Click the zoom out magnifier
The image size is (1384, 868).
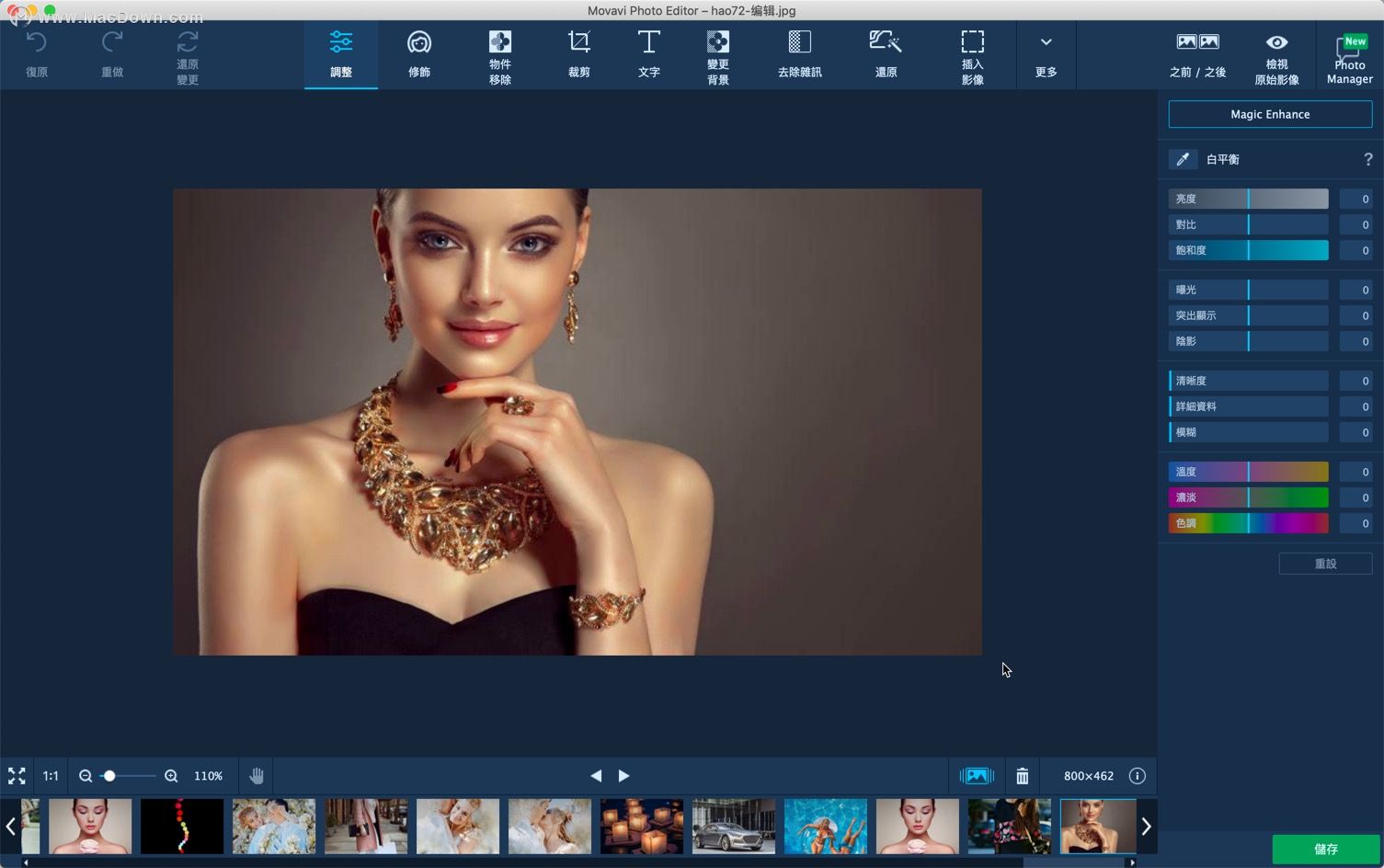click(x=86, y=776)
